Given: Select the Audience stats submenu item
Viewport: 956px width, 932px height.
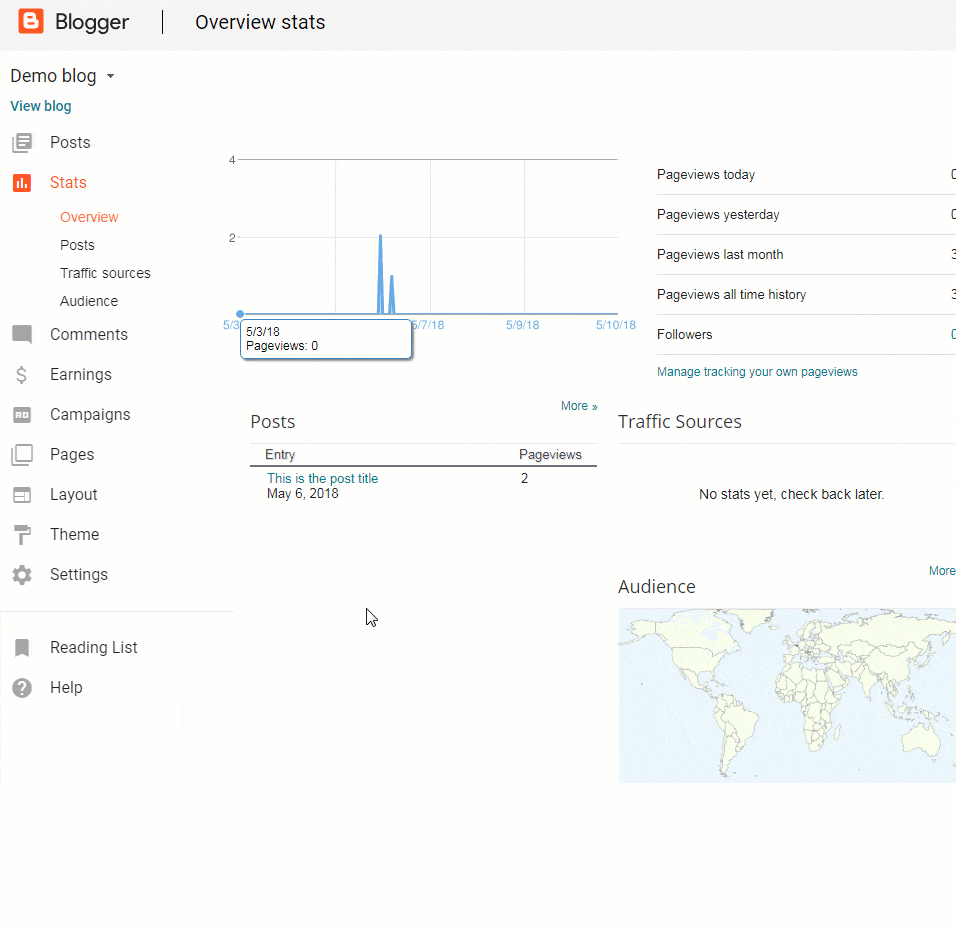Looking at the screenshot, I should (x=89, y=301).
